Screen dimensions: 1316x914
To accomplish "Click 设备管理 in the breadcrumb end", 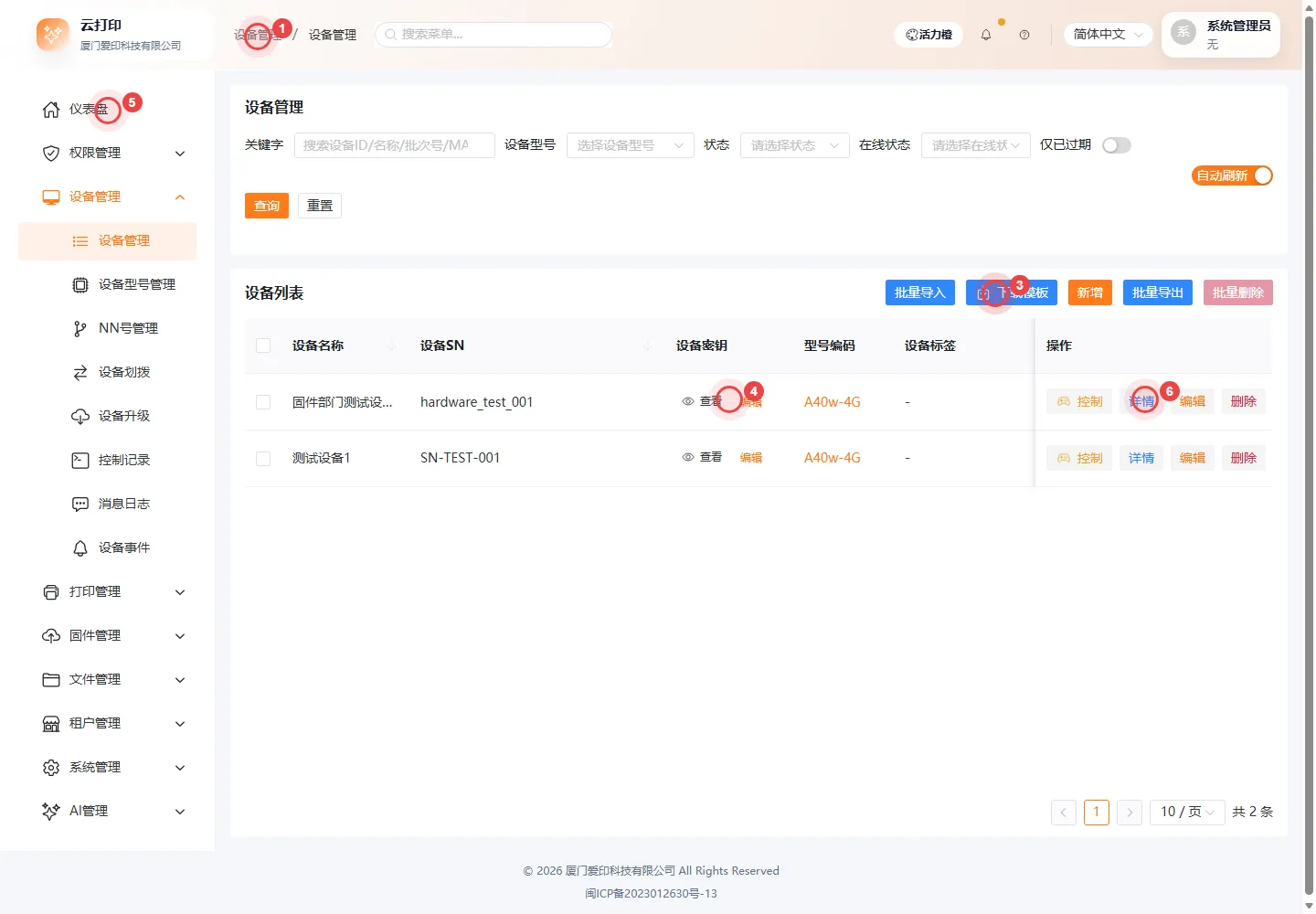I will click(333, 35).
